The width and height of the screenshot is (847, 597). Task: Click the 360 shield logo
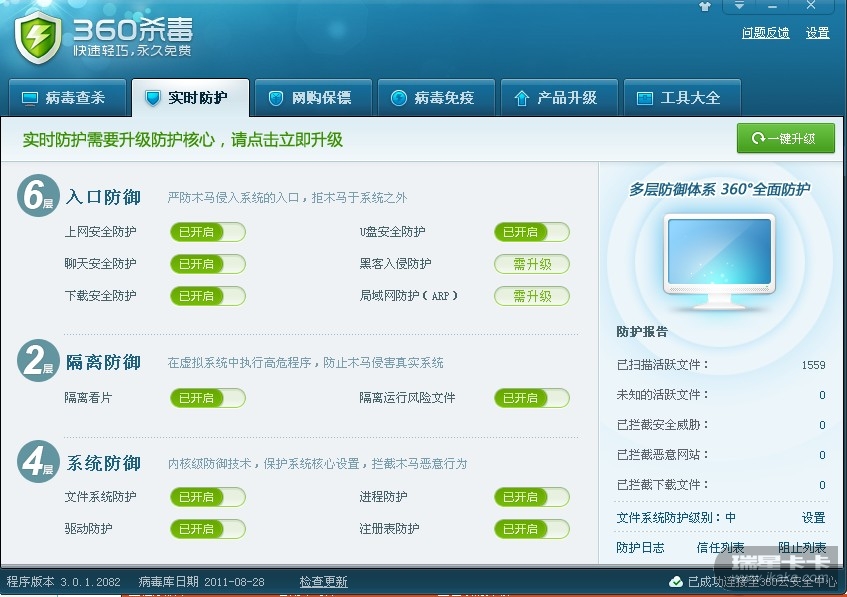click(x=37, y=37)
